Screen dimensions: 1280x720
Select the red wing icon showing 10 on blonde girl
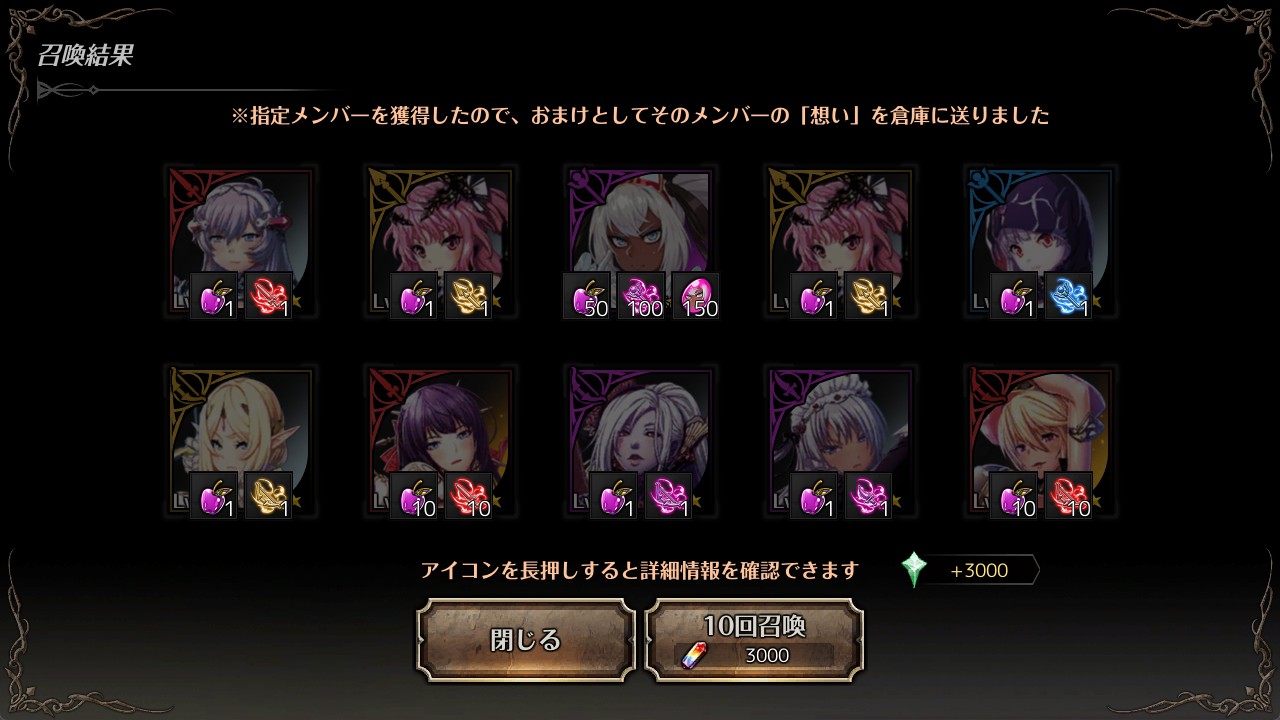point(1067,496)
